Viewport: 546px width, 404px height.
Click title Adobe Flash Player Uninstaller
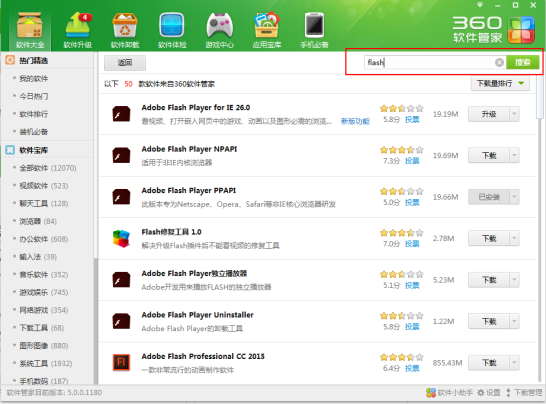tap(197, 315)
